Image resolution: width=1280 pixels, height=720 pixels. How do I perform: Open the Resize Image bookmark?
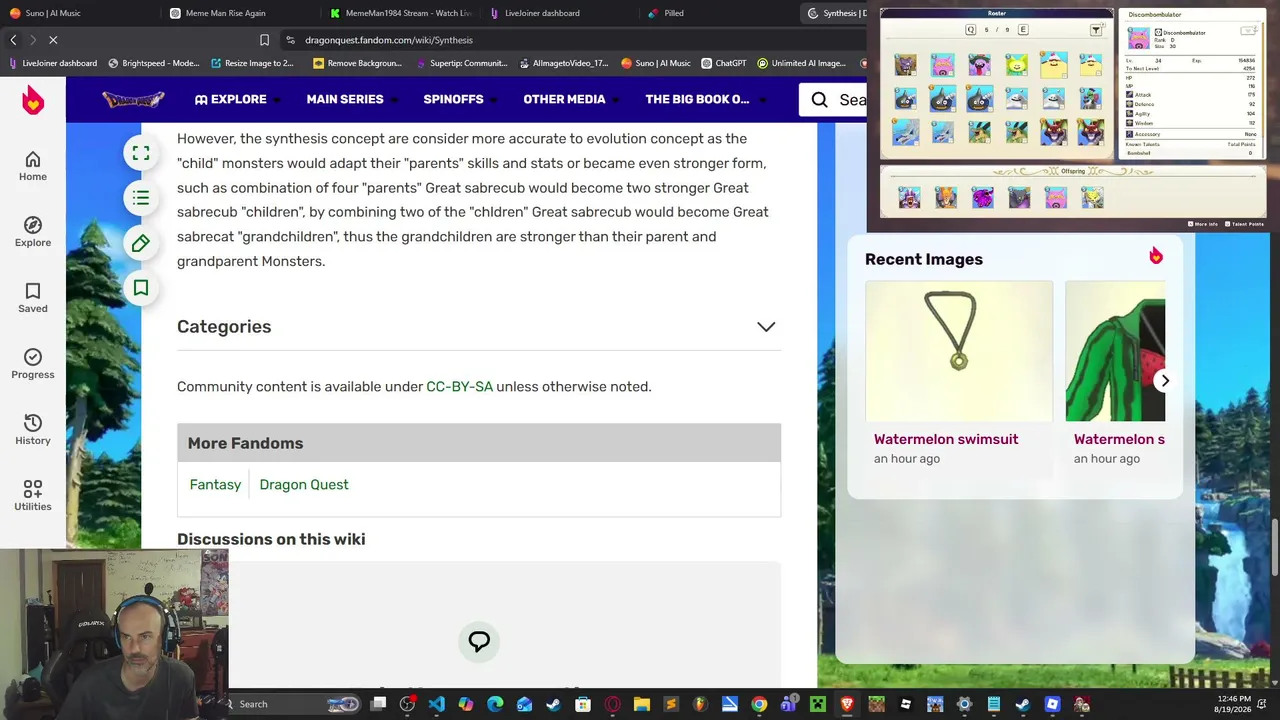pos(252,63)
